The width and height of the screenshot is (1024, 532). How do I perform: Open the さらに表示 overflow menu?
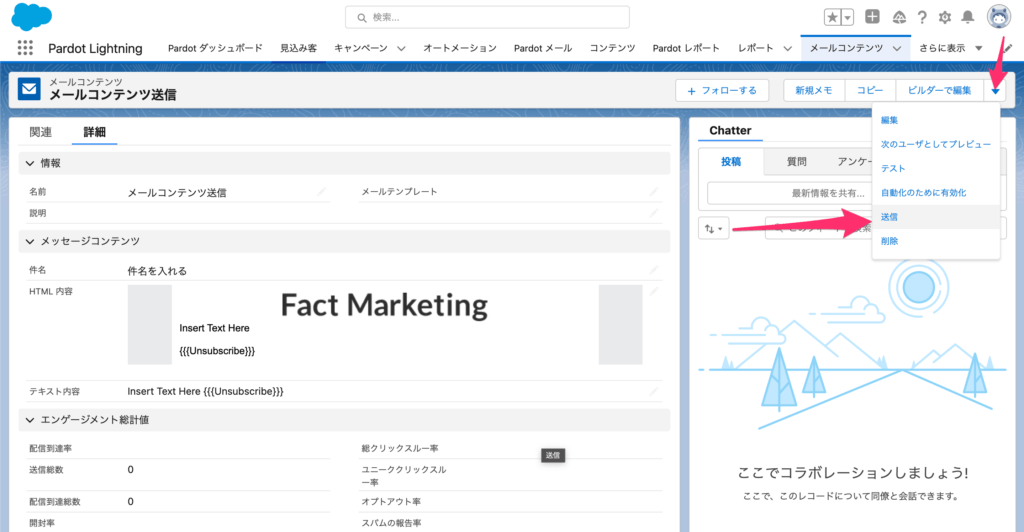(x=950, y=48)
